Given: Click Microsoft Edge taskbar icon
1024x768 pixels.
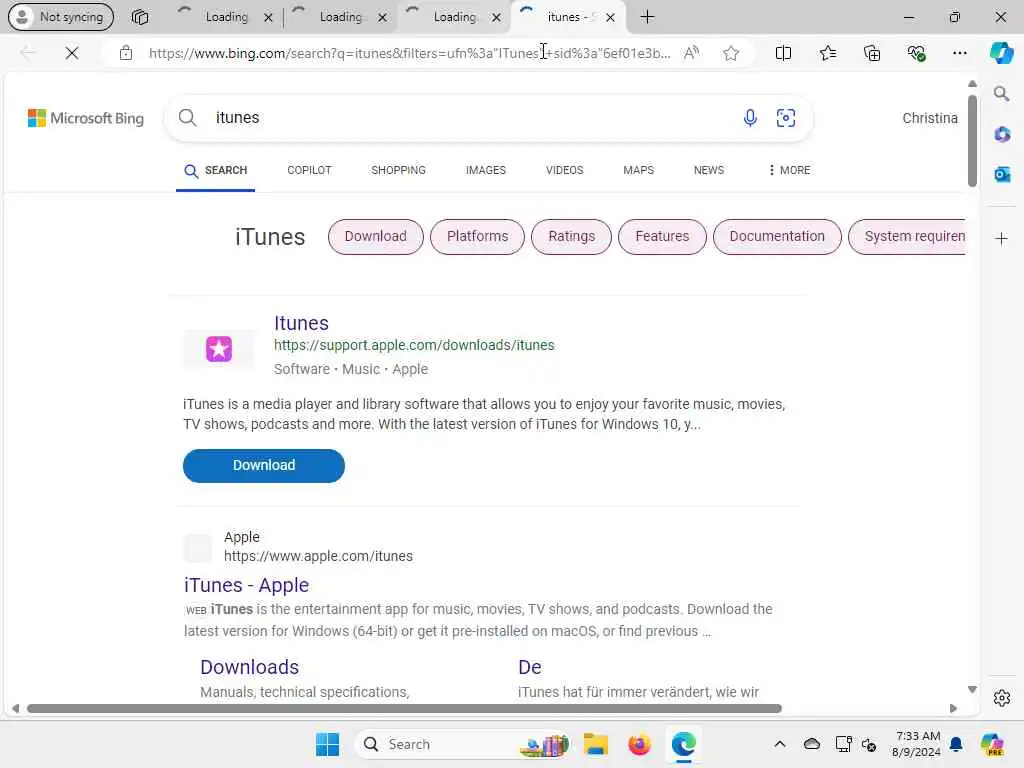Looking at the screenshot, I should pos(683,744).
